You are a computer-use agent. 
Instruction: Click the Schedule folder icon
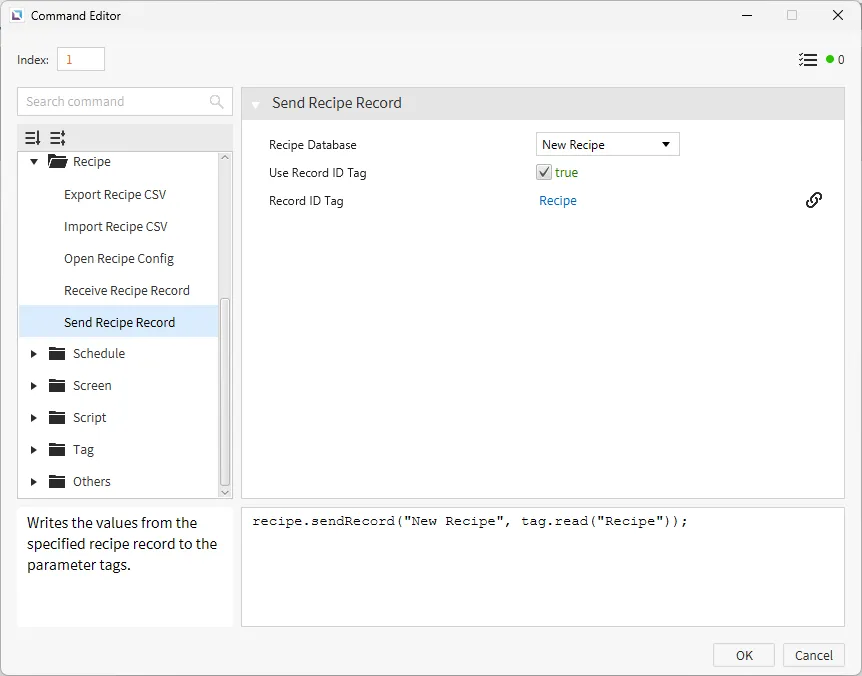57,354
